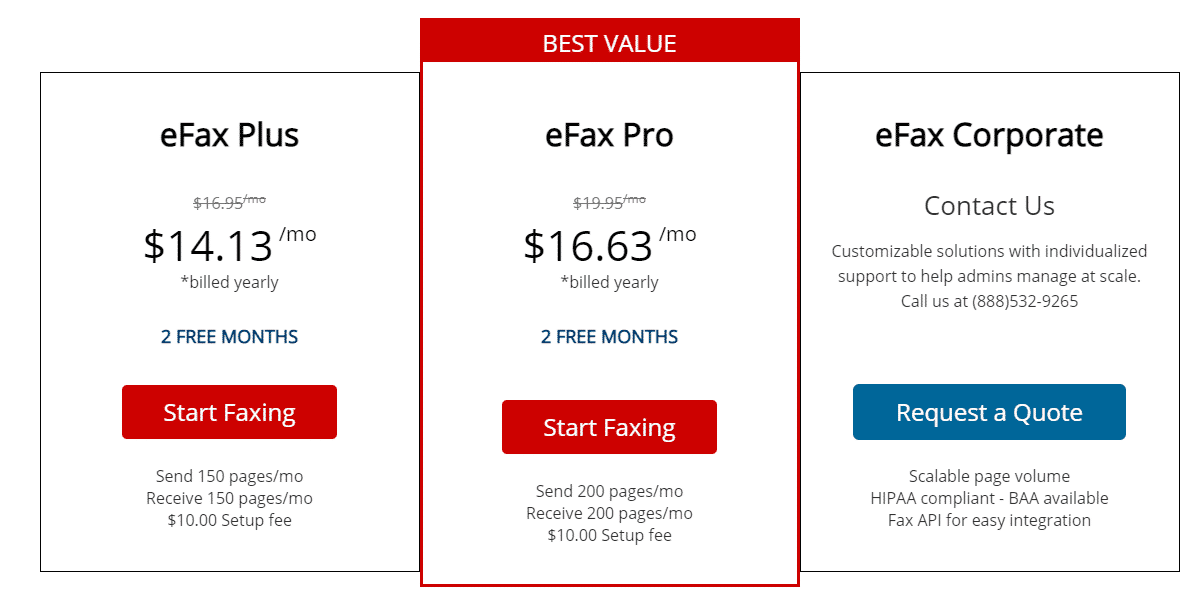Click the $14.13 monthly price

click(209, 246)
